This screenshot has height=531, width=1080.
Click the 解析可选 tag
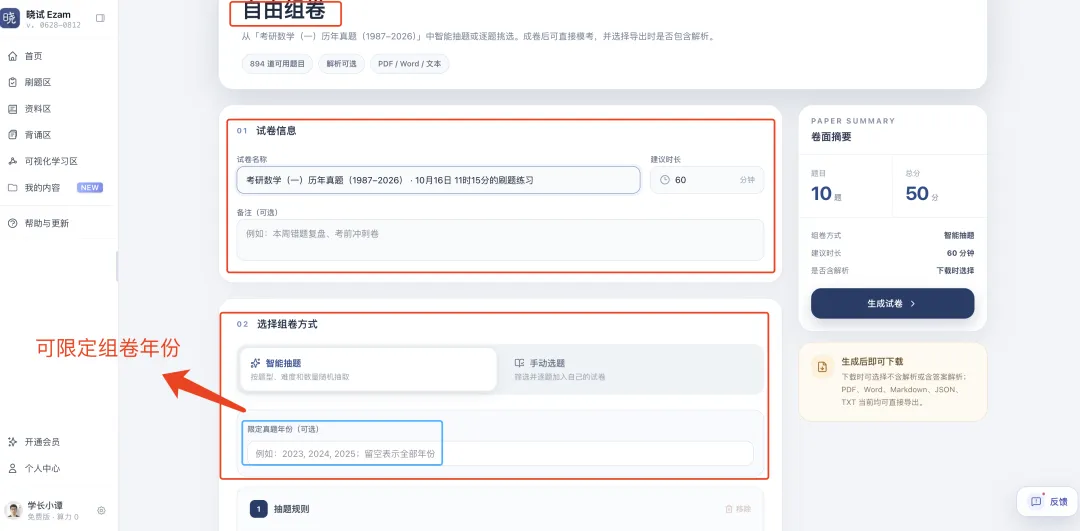pos(342,64)
